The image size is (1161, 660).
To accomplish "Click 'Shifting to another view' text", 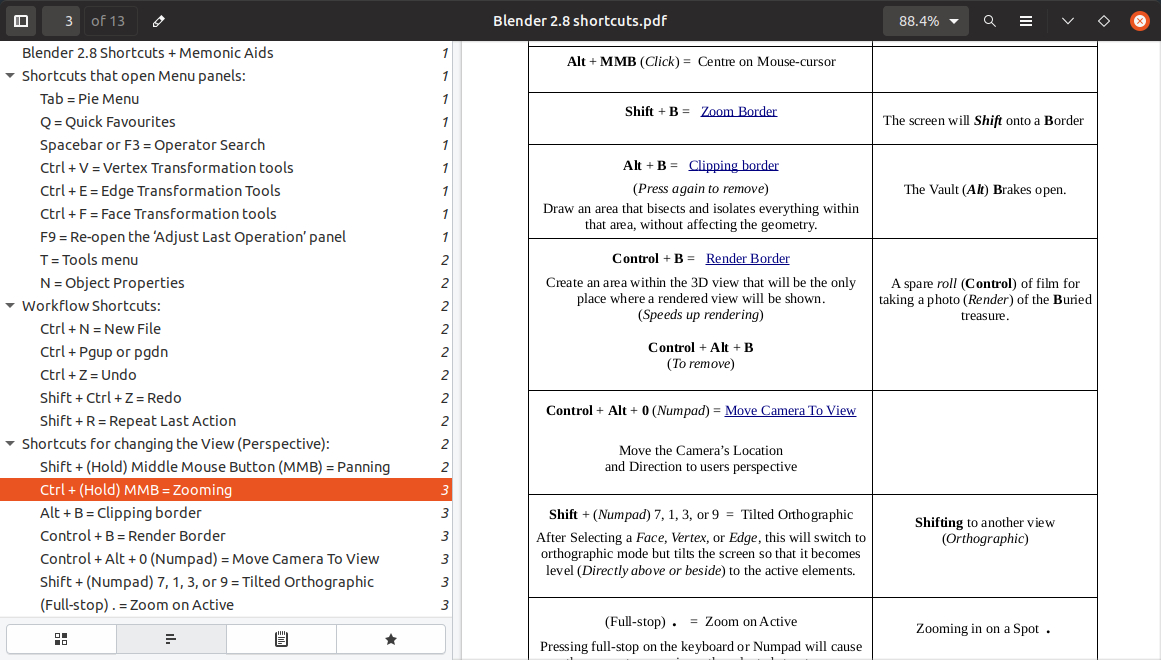I will click(x=985, y=522).
